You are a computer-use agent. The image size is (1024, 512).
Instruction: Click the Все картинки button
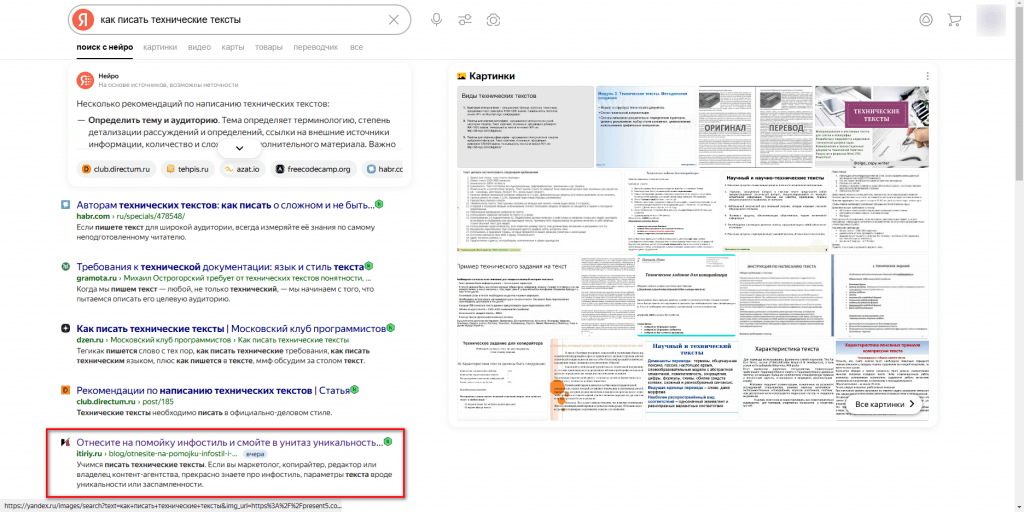point(884,405)
